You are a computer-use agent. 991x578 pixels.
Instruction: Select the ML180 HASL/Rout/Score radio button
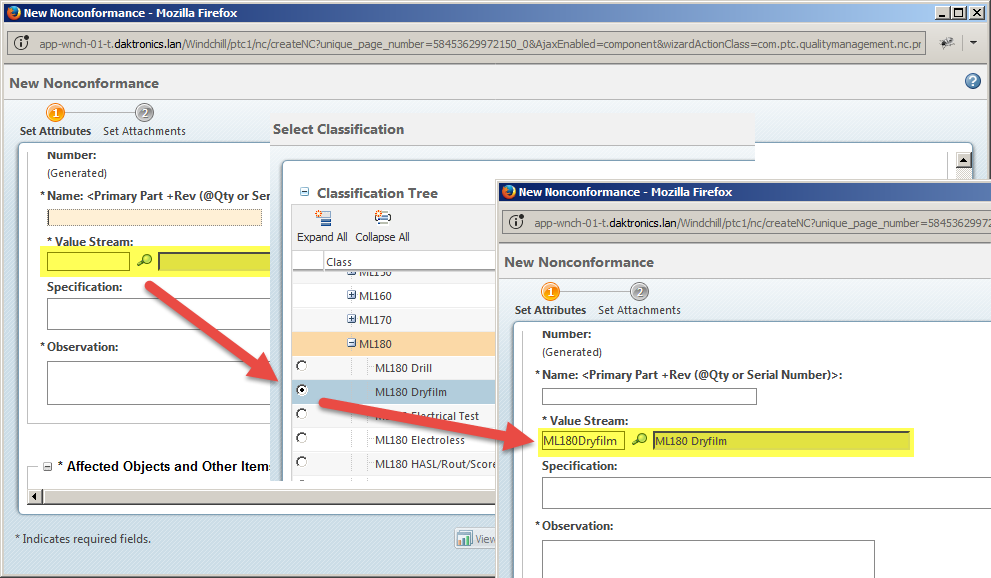click(301, 462)
